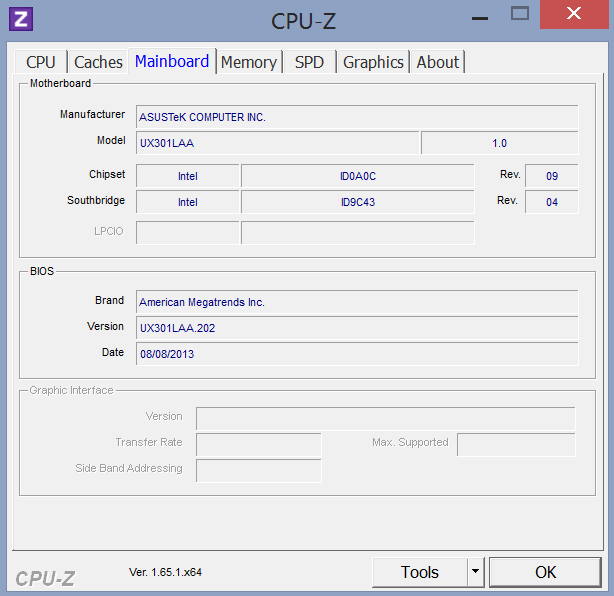Viewport: 614px width, 596px height.
Task: Select the BIOS version UX301LAA.202
Action: click(357, 328)
